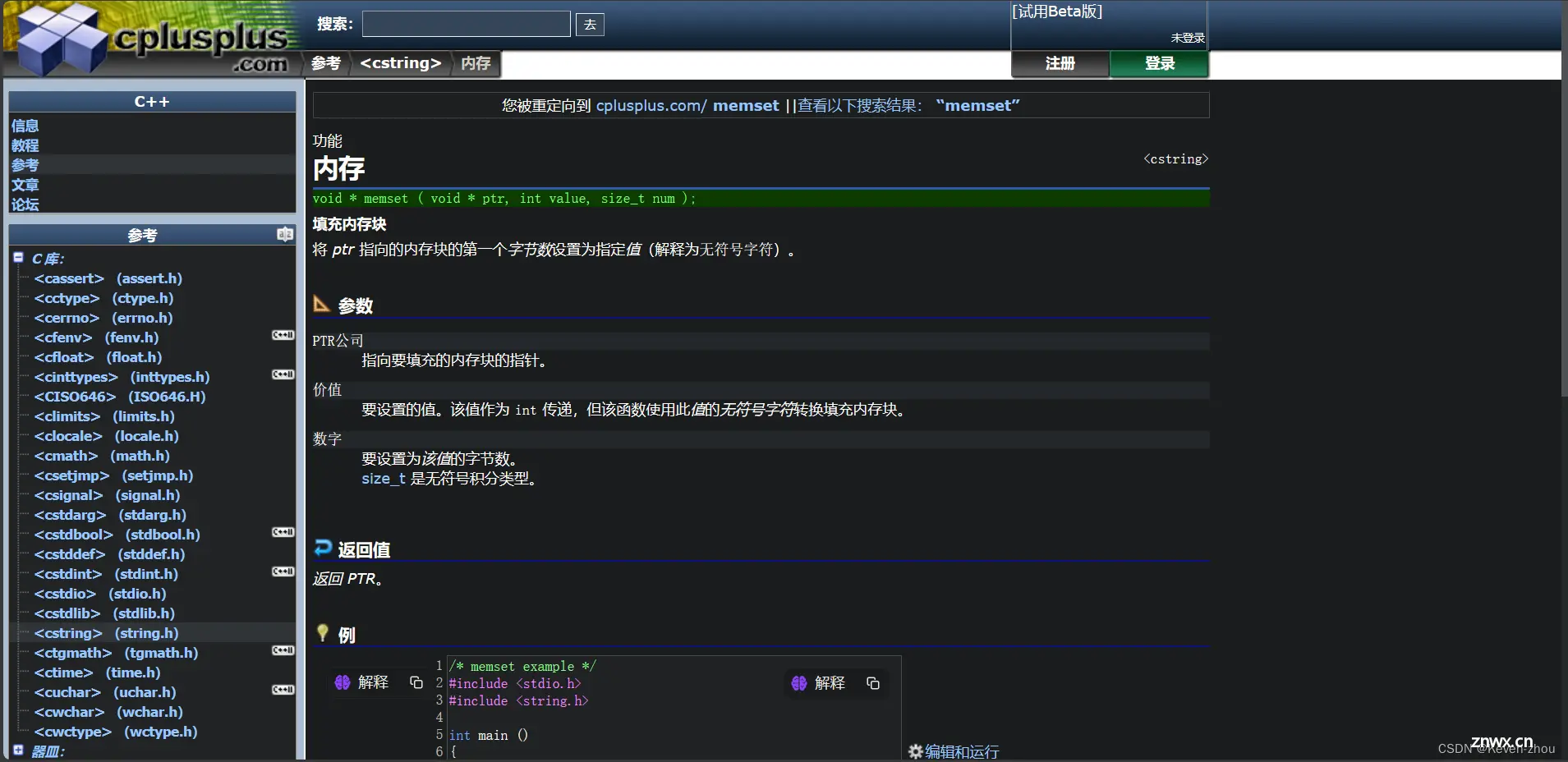The image size is (1568, 762).
Task: Open <clocale> (locale.h) reference
Action: [x=106, y=436]
